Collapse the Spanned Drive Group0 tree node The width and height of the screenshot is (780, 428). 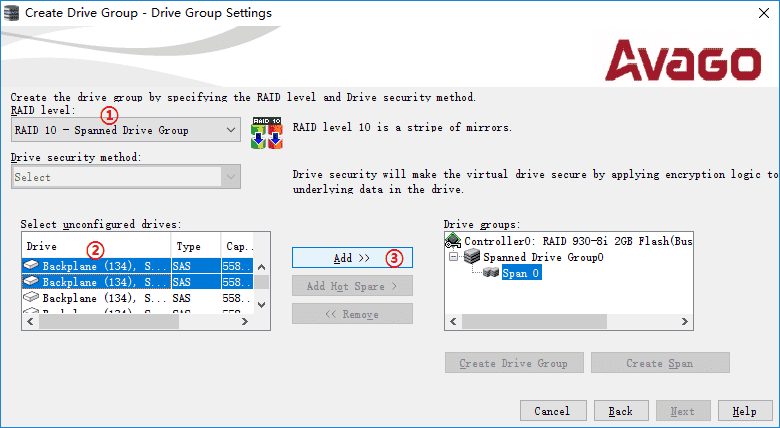click(x=453, y=257)
